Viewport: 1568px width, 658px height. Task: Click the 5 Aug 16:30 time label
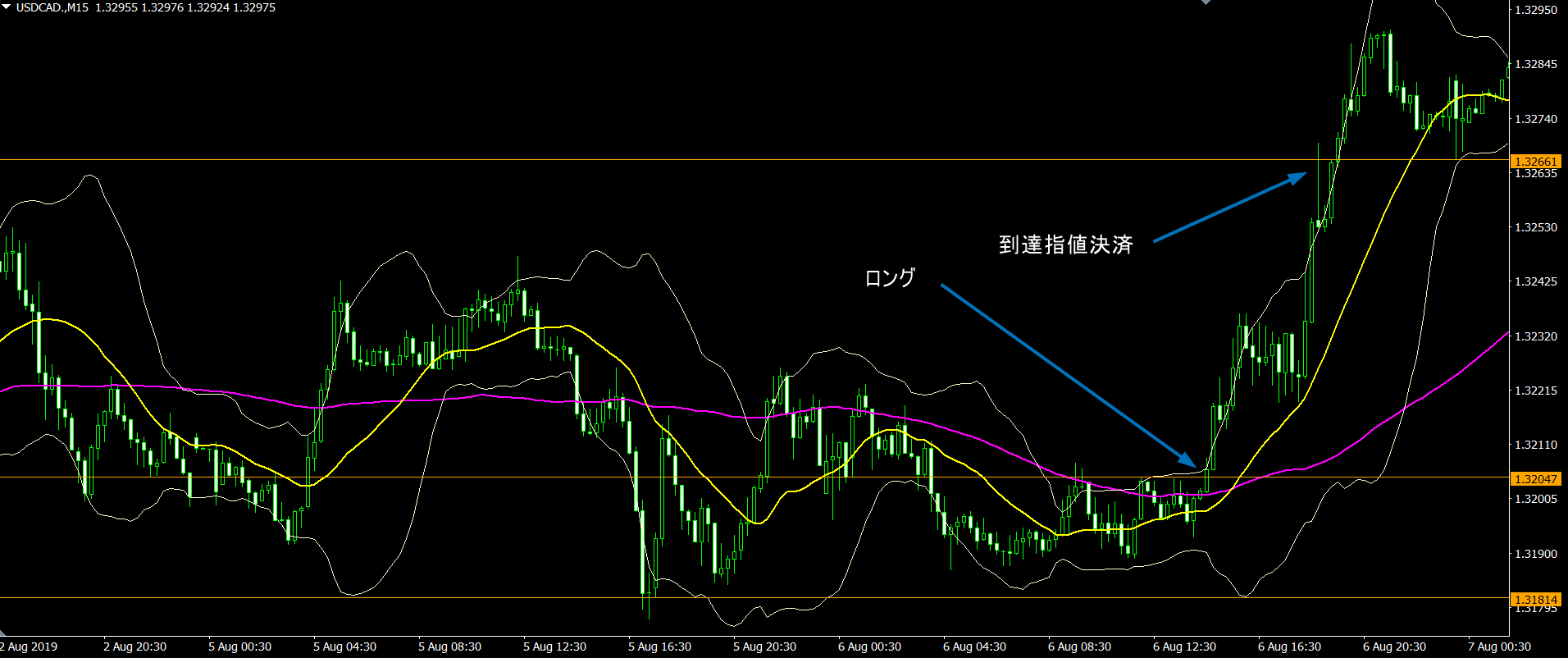659,647
